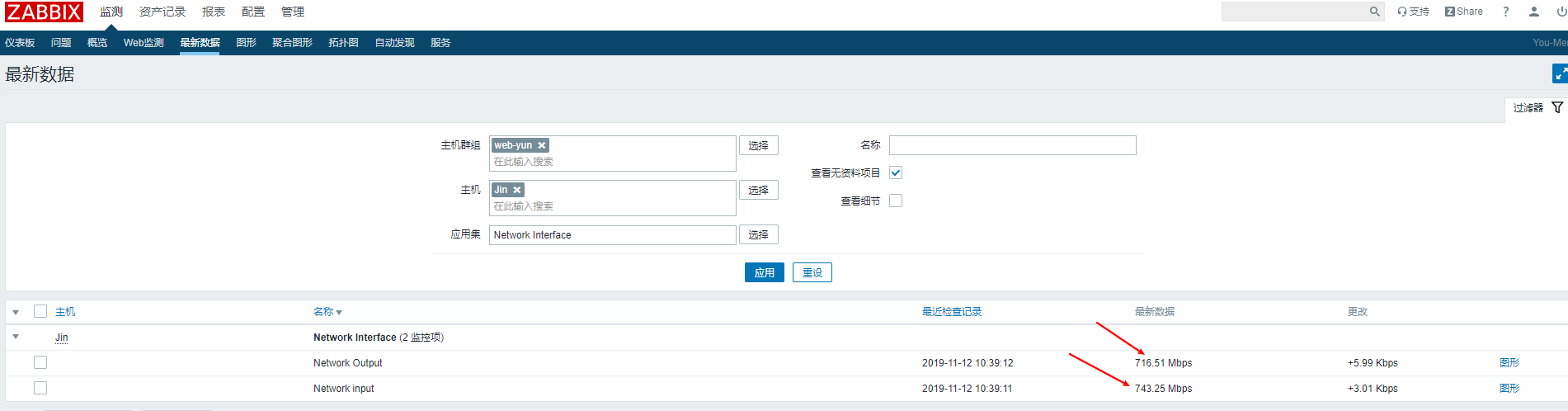This screenshot has height=411, width=1568.
Task: Enable the 查看细节 checkbox
Action: point(896,201)
